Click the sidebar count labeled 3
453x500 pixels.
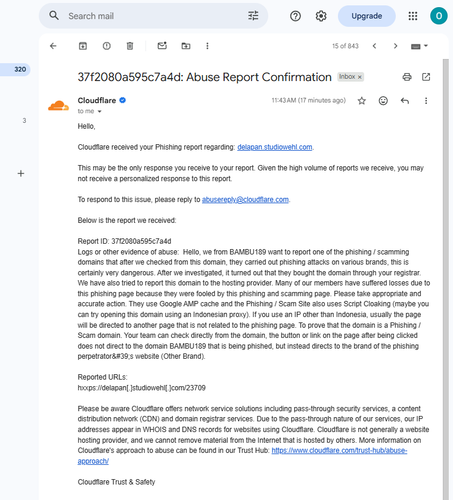tap(24, 121)
